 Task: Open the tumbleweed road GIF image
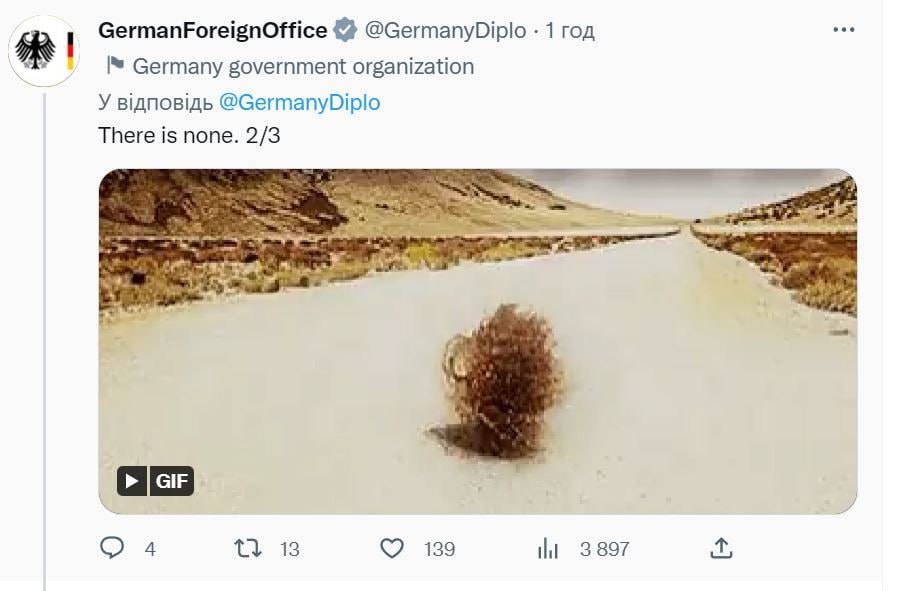(477, 340)
